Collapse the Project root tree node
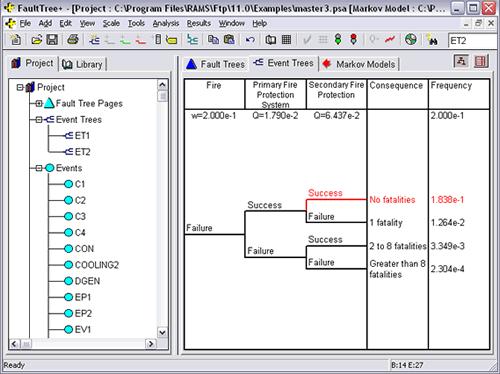The width and height of the screenshot is (500, 374). 20,88
